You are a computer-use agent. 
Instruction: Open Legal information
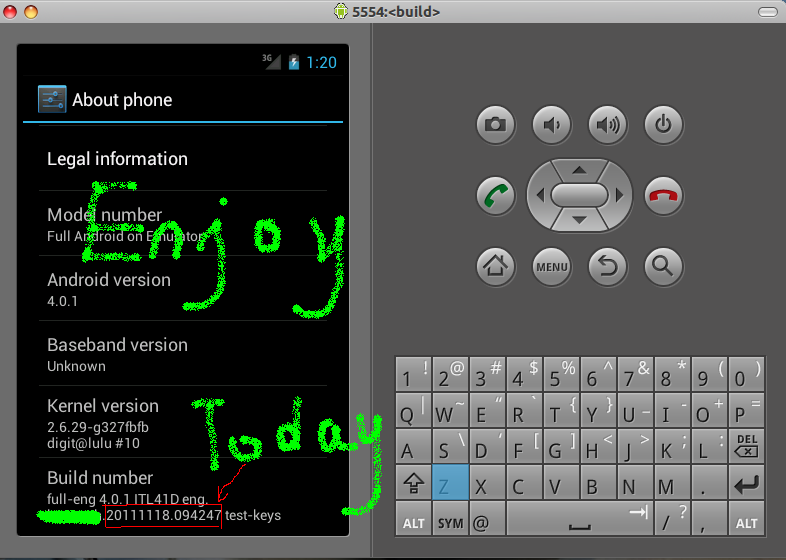coord(183,159)
